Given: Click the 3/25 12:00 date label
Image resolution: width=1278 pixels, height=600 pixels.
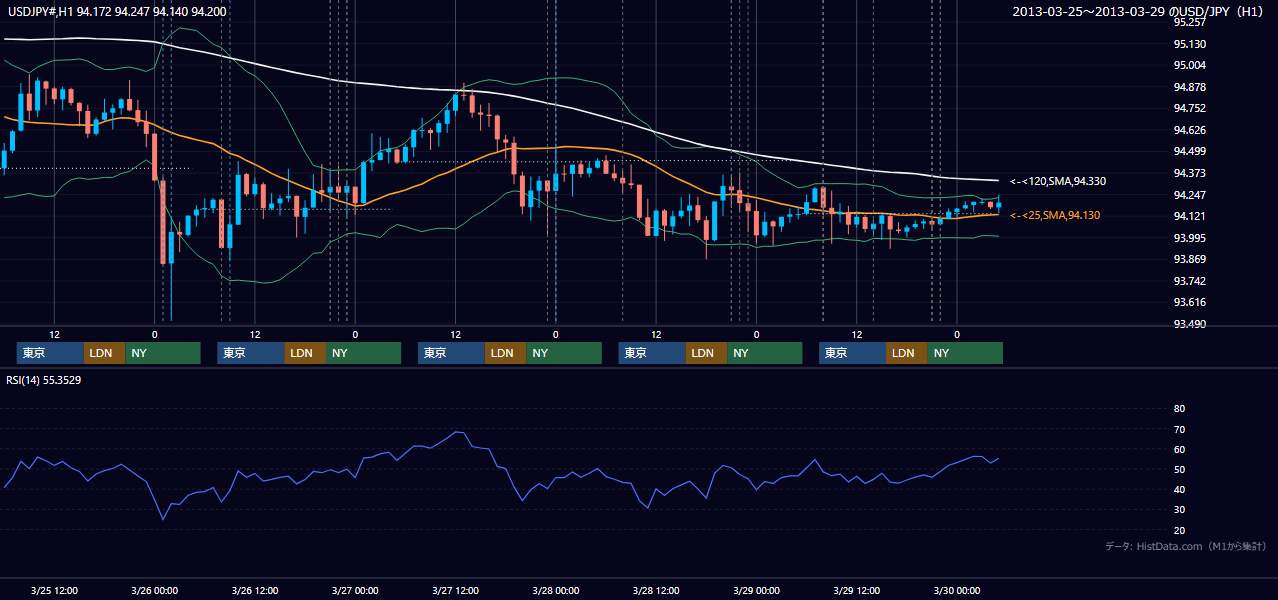Looking at the screenshot, I should click(x=55, y=590).
